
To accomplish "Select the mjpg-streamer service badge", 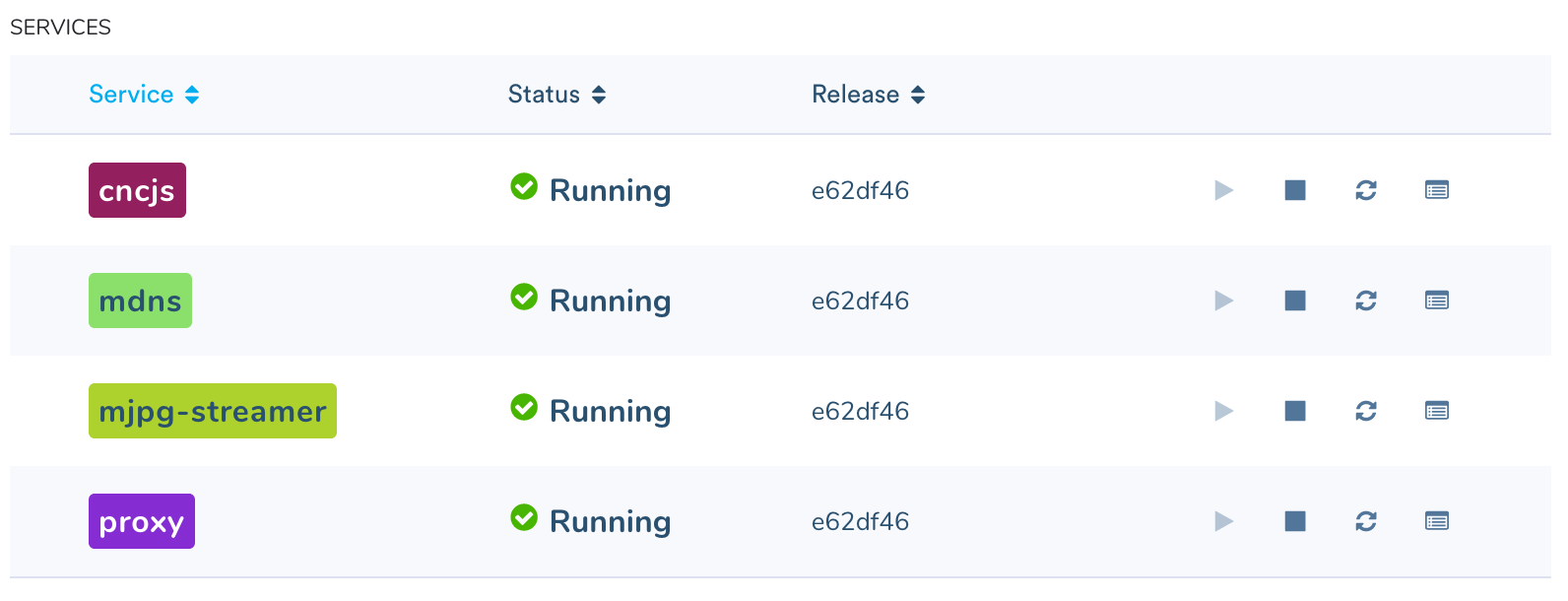I will [212, 411].
